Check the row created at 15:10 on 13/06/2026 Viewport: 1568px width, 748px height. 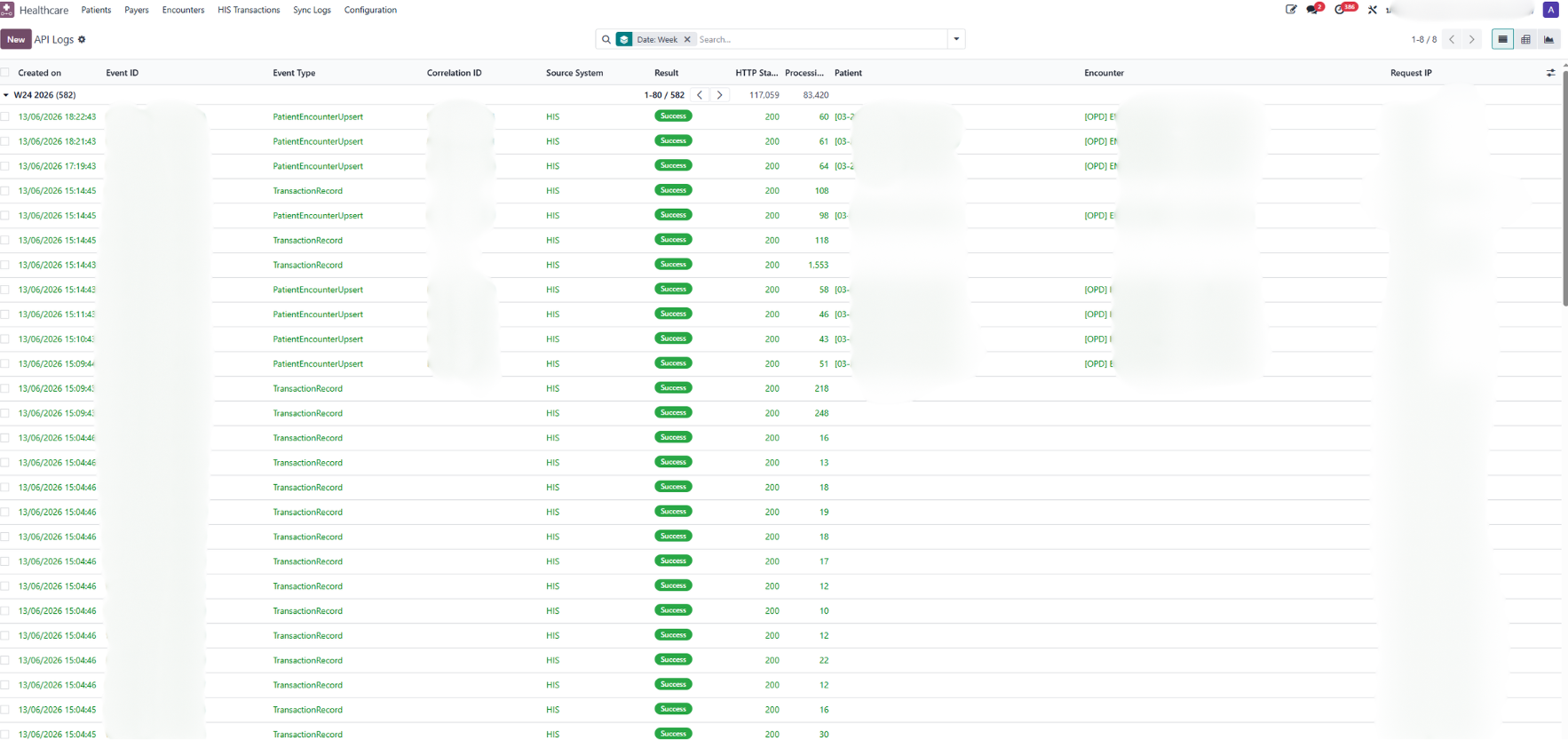pyautogui.click(x=5, y=339)
